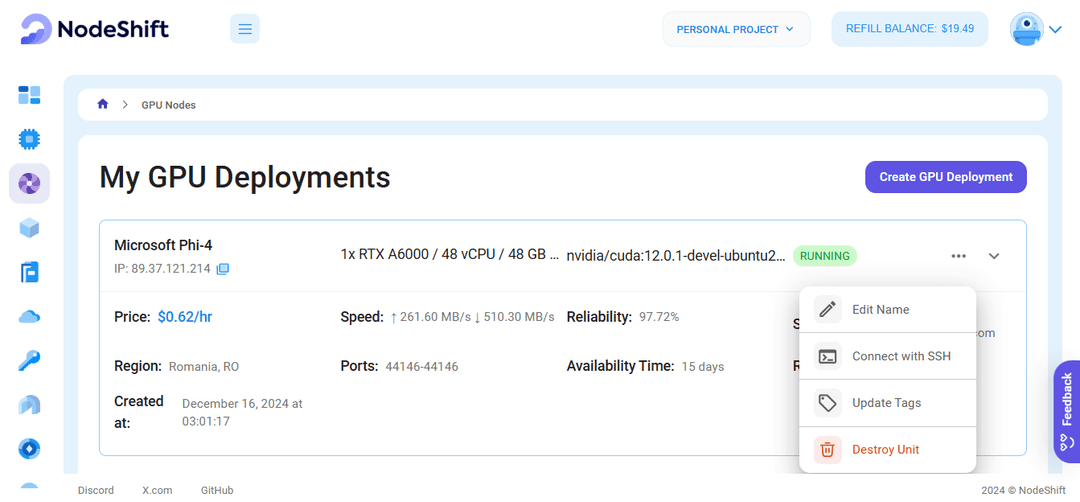Click the NodeShift logo
This screenshot has width=1080, height=502.
click(x=94, y=29)
